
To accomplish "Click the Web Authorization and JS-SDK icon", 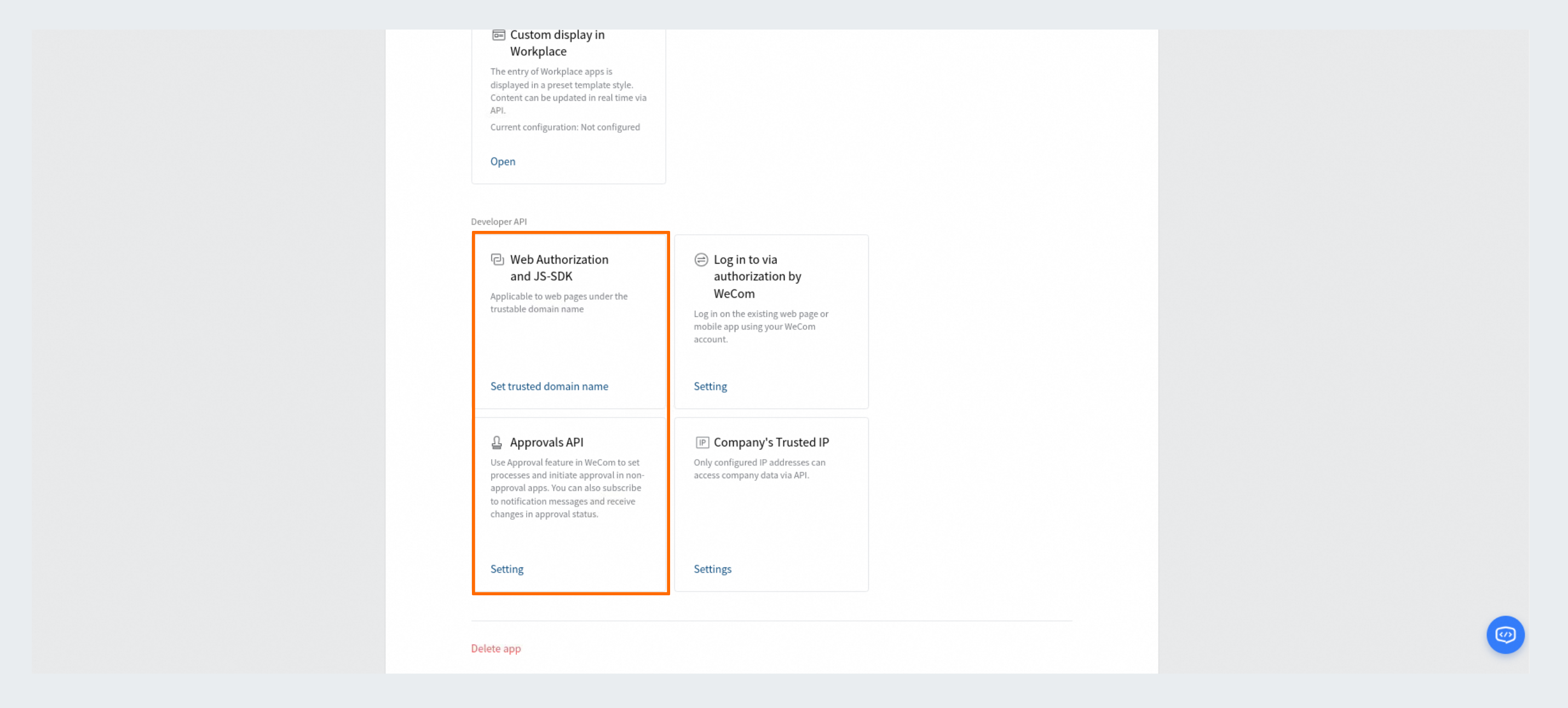I will tap(497, 260).
